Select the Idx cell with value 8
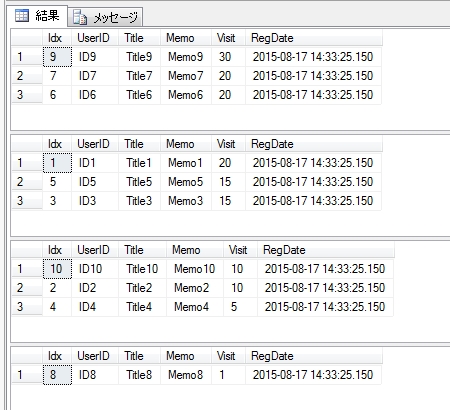This screenshot has height=410, width=450. (x=57, y=375)
